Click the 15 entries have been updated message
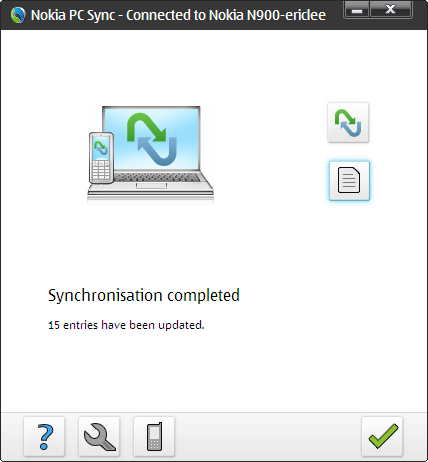This screenshot has height=462, width=428. (126, 325)
